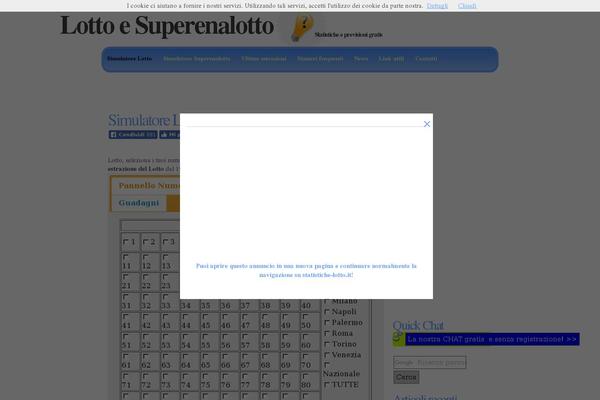The image size is (600, 400).
Task: Select the Pannello Numeri tab
Action: (x=149, y=186)
